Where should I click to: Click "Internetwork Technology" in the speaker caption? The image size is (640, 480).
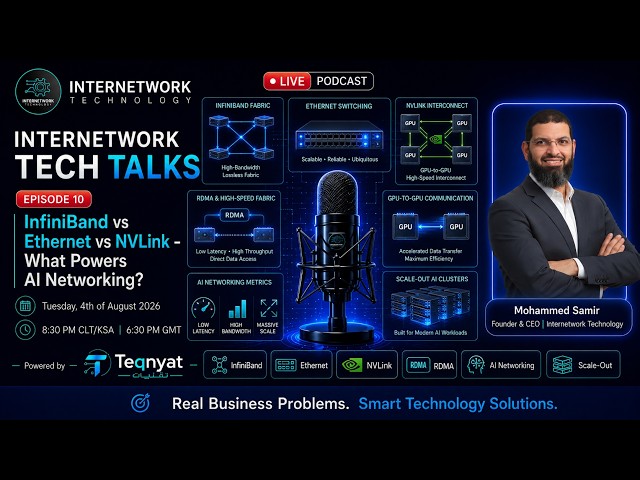click(x=584, y=324)
